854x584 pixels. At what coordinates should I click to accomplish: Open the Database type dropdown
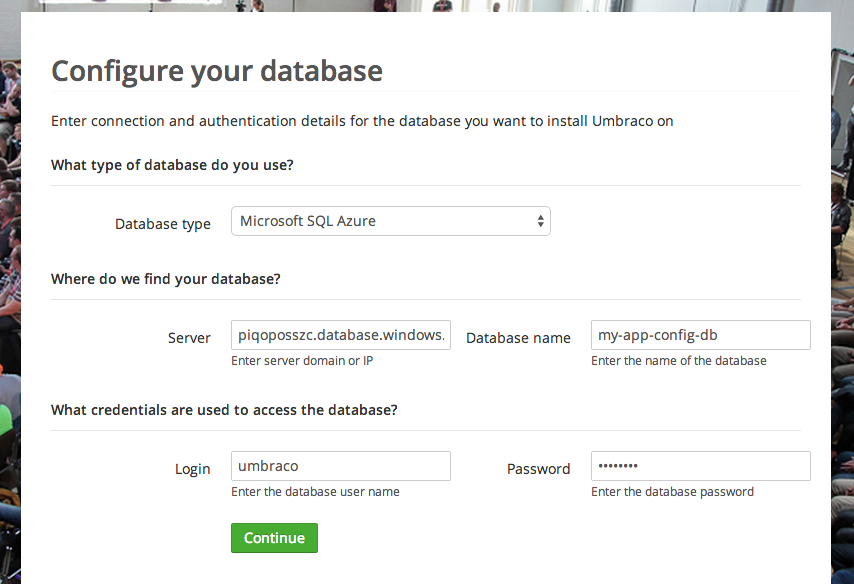pyautogui.click(x=391, y=221)
